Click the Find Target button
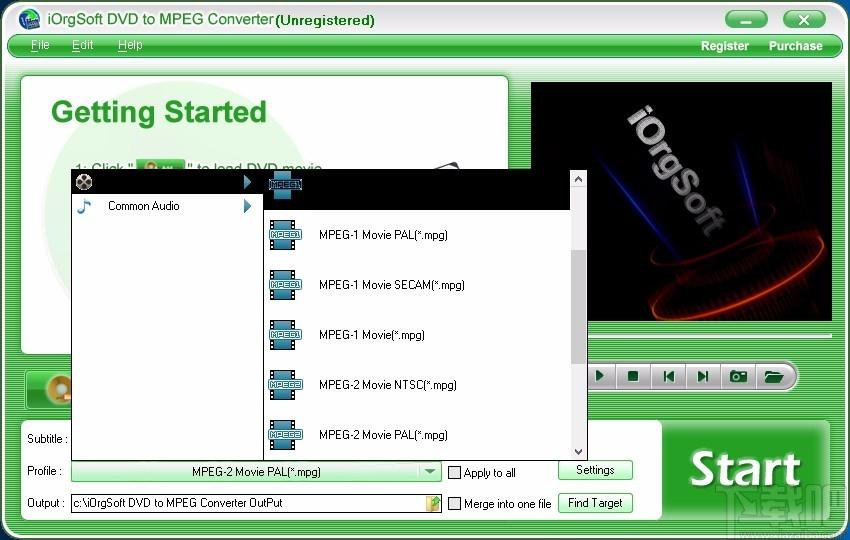This screenshot has height=540, width=850. (595, 503)
